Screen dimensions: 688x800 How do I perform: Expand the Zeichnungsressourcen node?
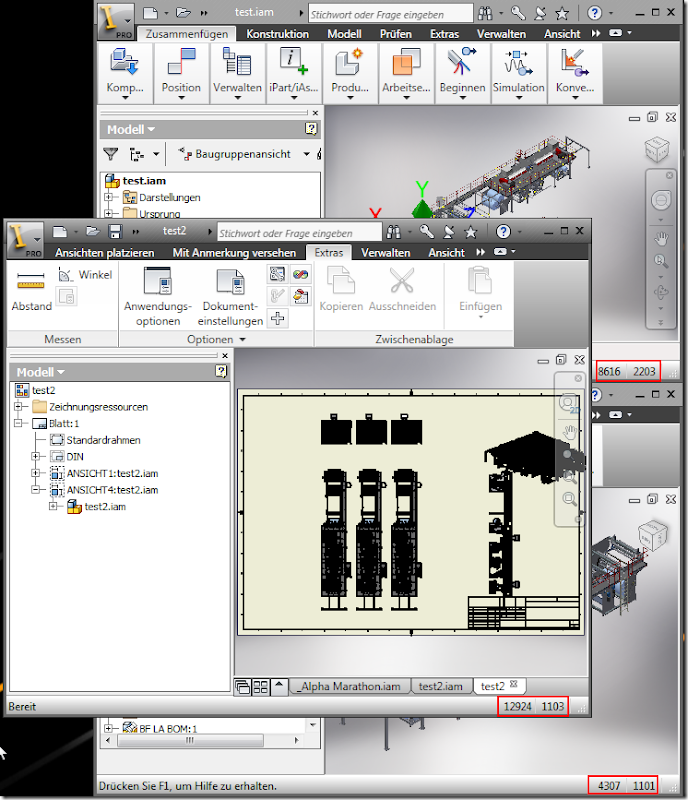pyautogui.click(x=19, y=407)
